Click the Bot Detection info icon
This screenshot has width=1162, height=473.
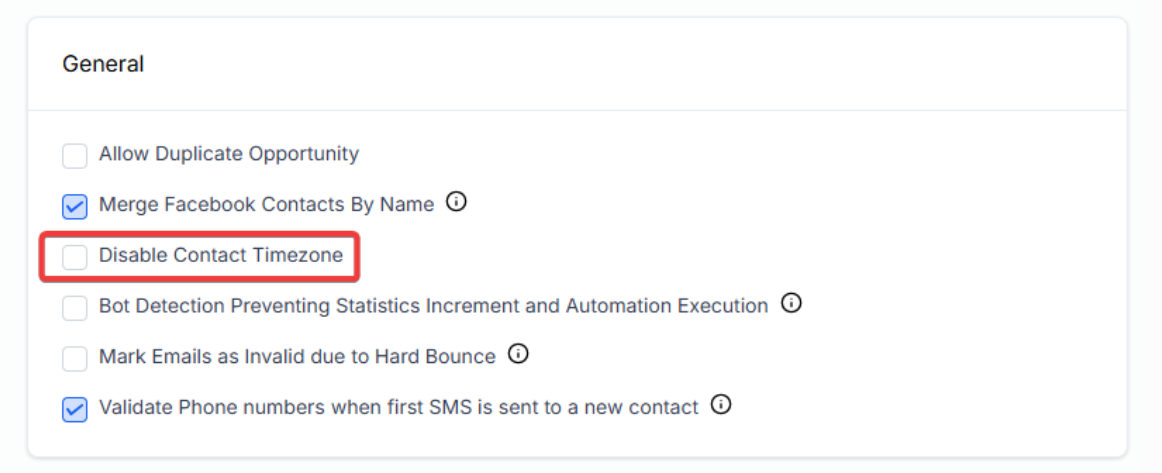pos(791,304)
